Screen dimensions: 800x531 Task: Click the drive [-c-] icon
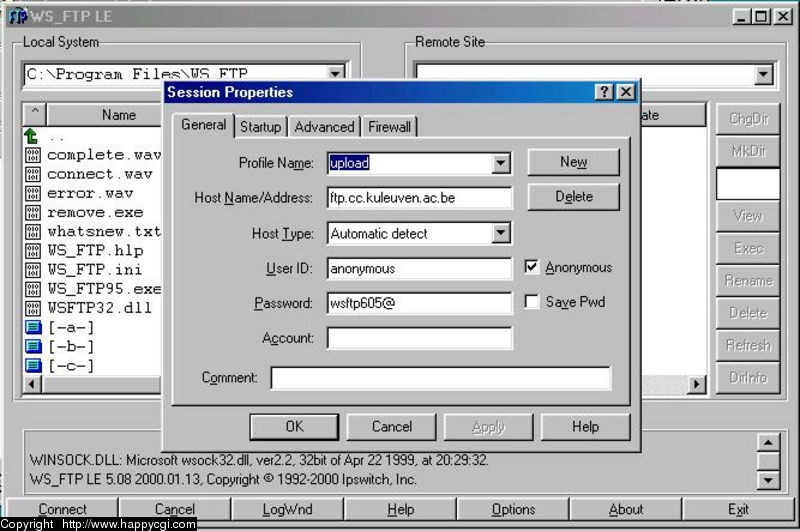[x=33, y=365]
